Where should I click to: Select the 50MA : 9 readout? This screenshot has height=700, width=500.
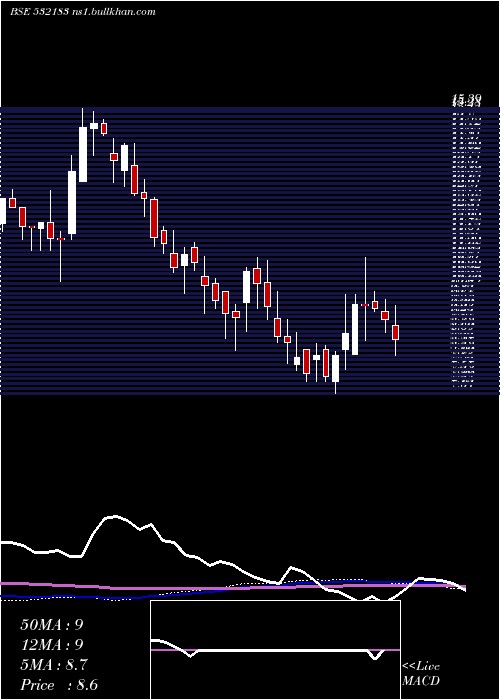click(52, 625)
